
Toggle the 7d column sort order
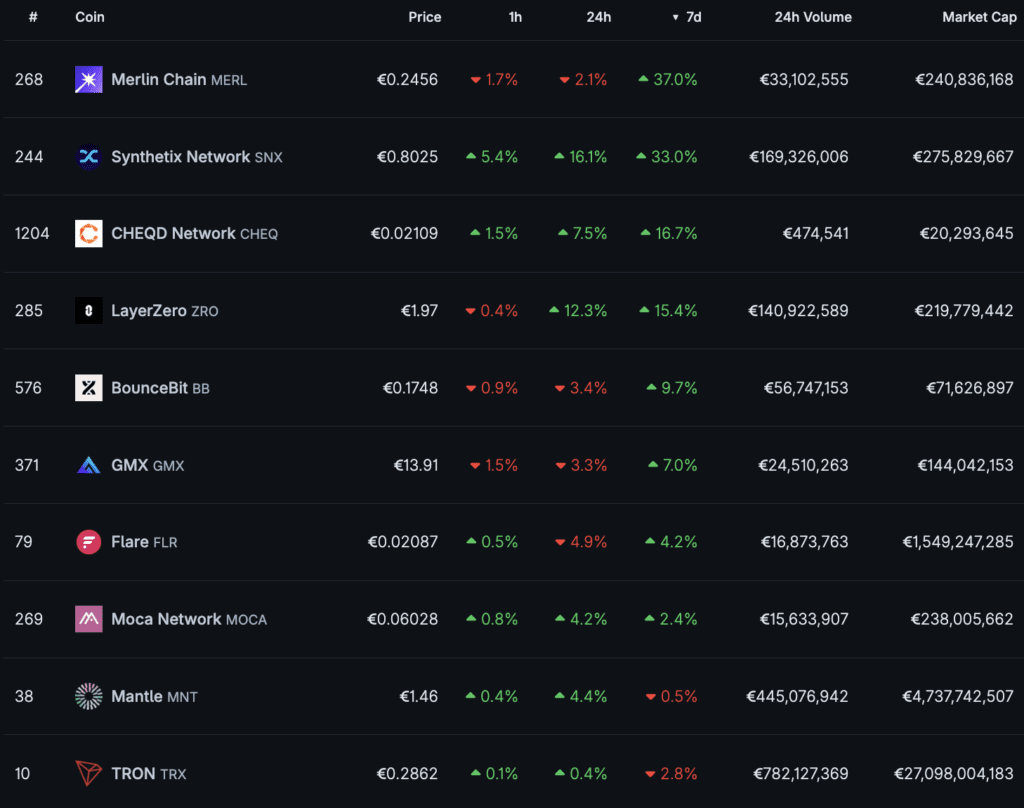pyautogui.click(x=687, y=17)
